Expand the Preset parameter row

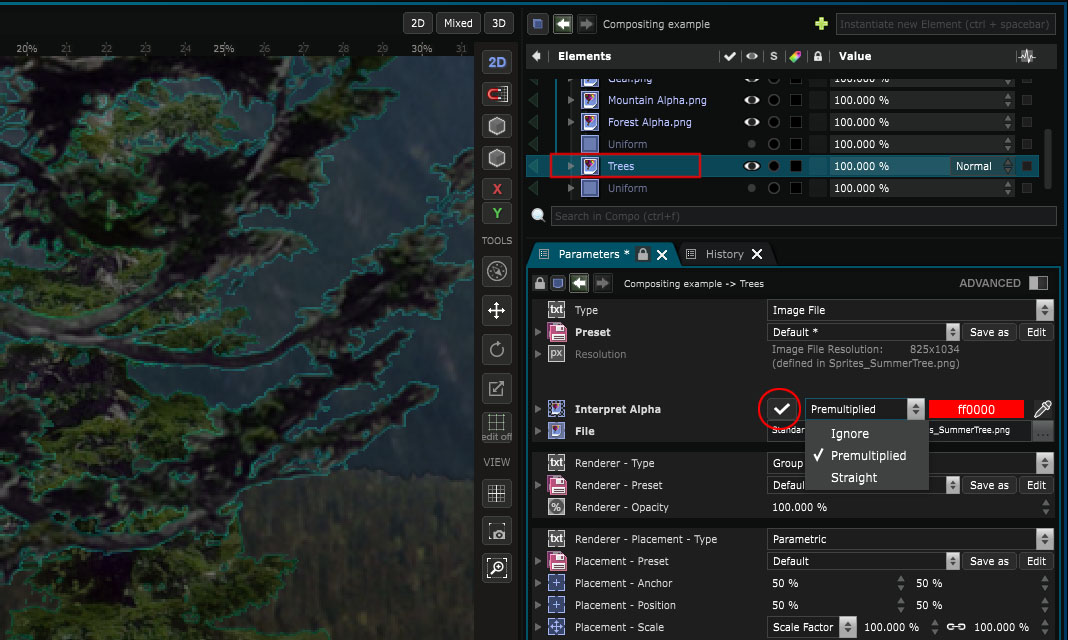pos(538,332)
